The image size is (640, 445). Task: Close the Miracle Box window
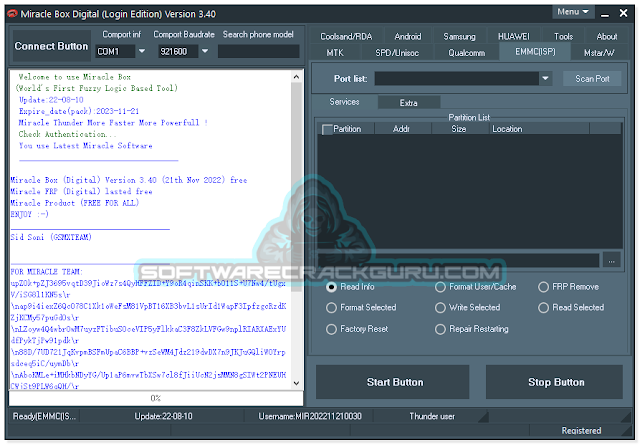623,13
